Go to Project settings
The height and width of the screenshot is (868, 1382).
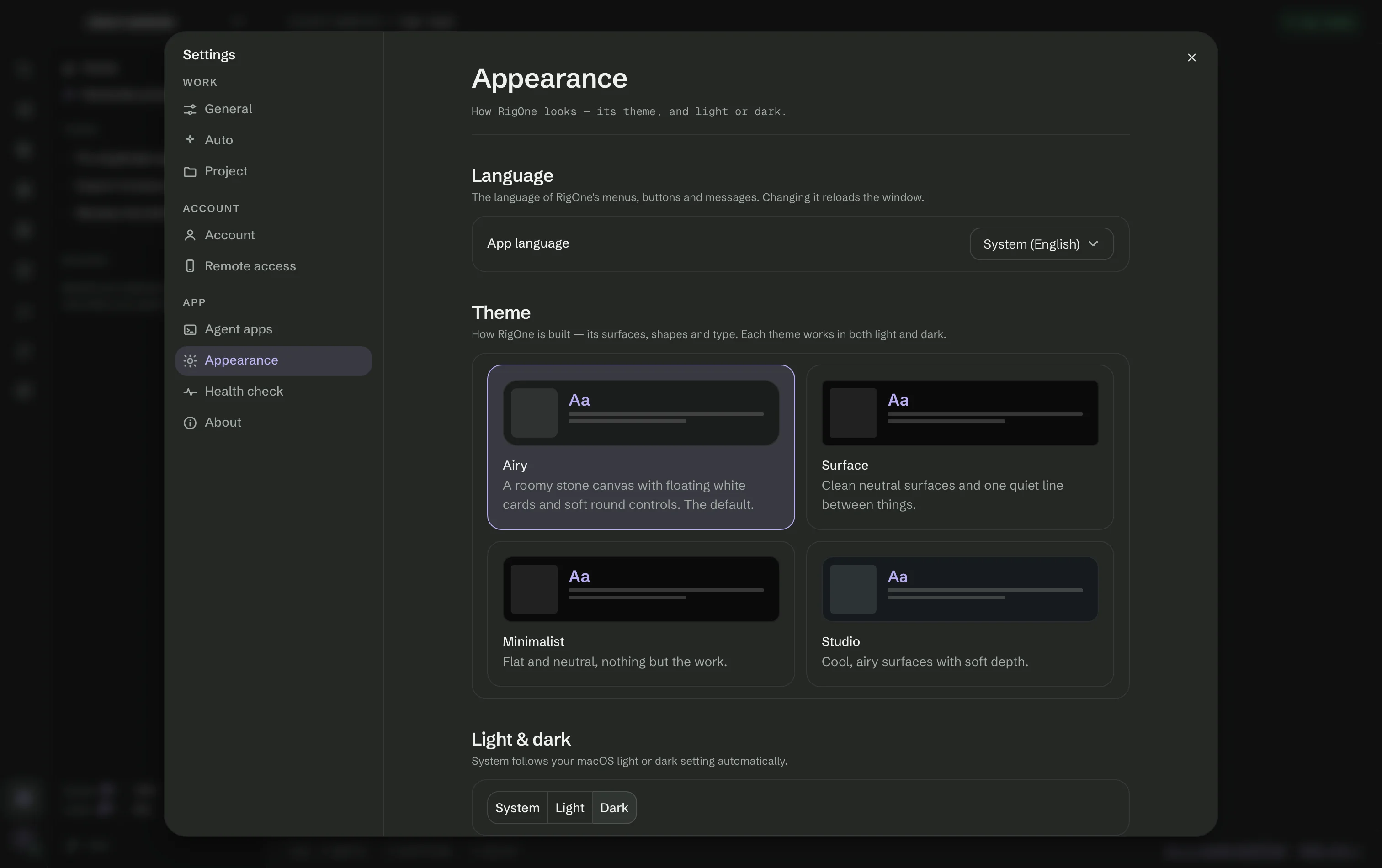coord(273,171)
